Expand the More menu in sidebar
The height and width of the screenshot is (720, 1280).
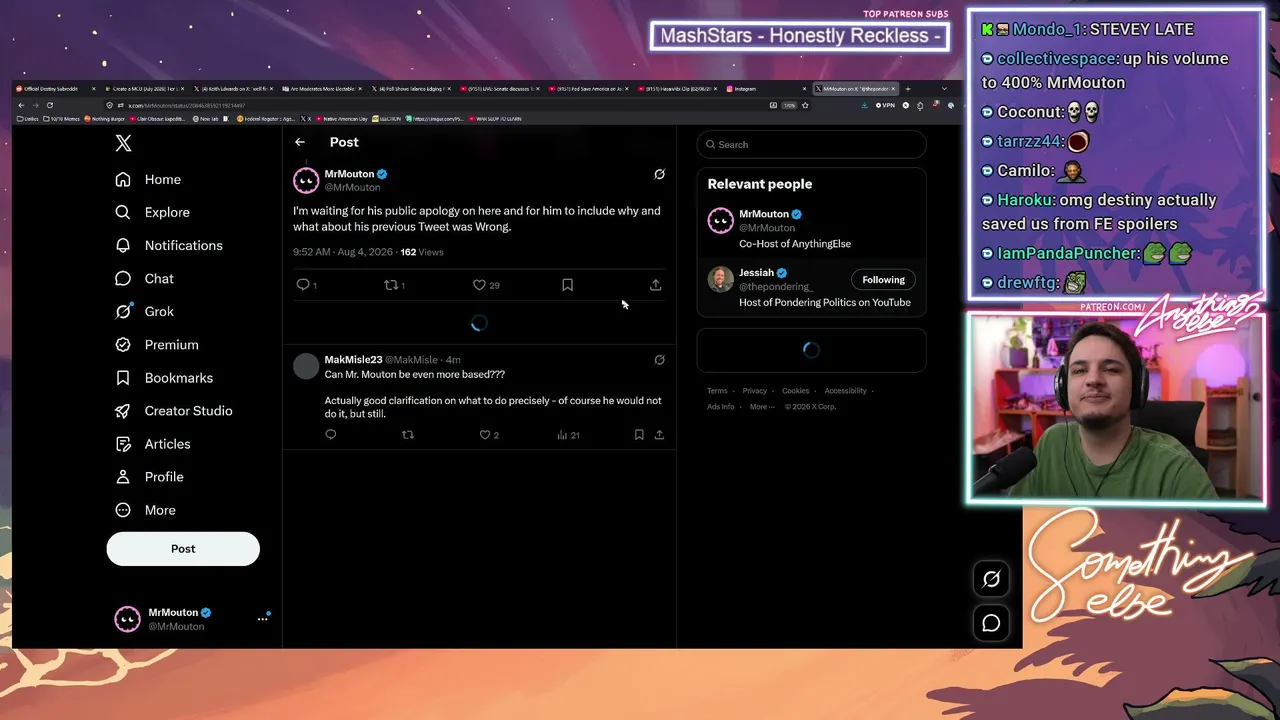(x=145, y=509)
